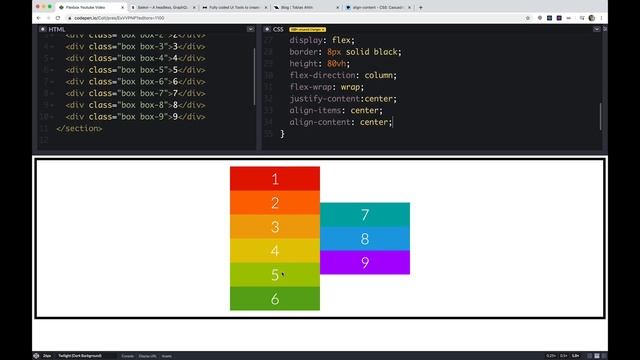Click the box 7 teal preview block
The height and width of the screenshot is (360, 640).
pos(364,215)
